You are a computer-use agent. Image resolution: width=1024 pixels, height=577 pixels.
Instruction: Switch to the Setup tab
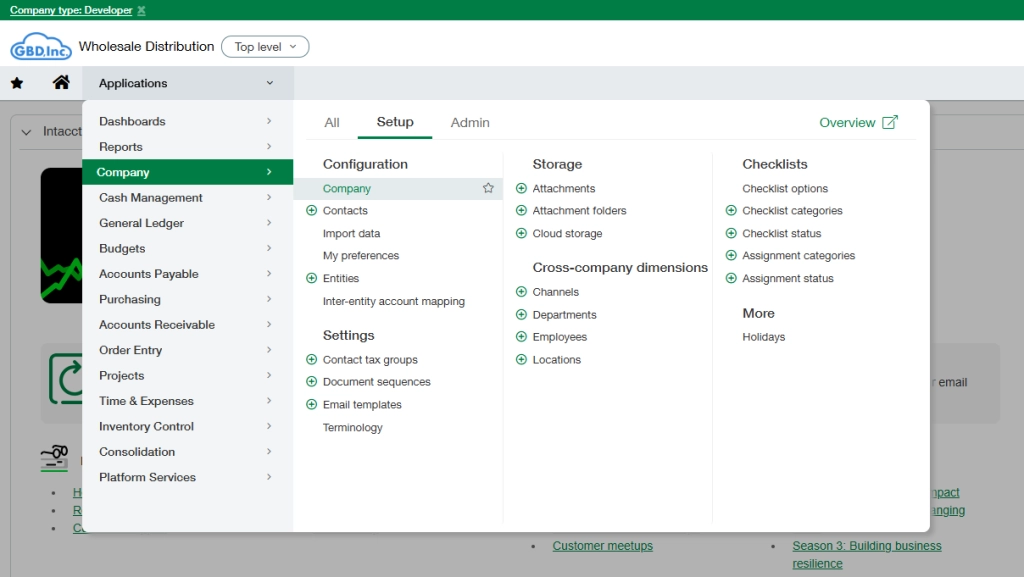394,121
